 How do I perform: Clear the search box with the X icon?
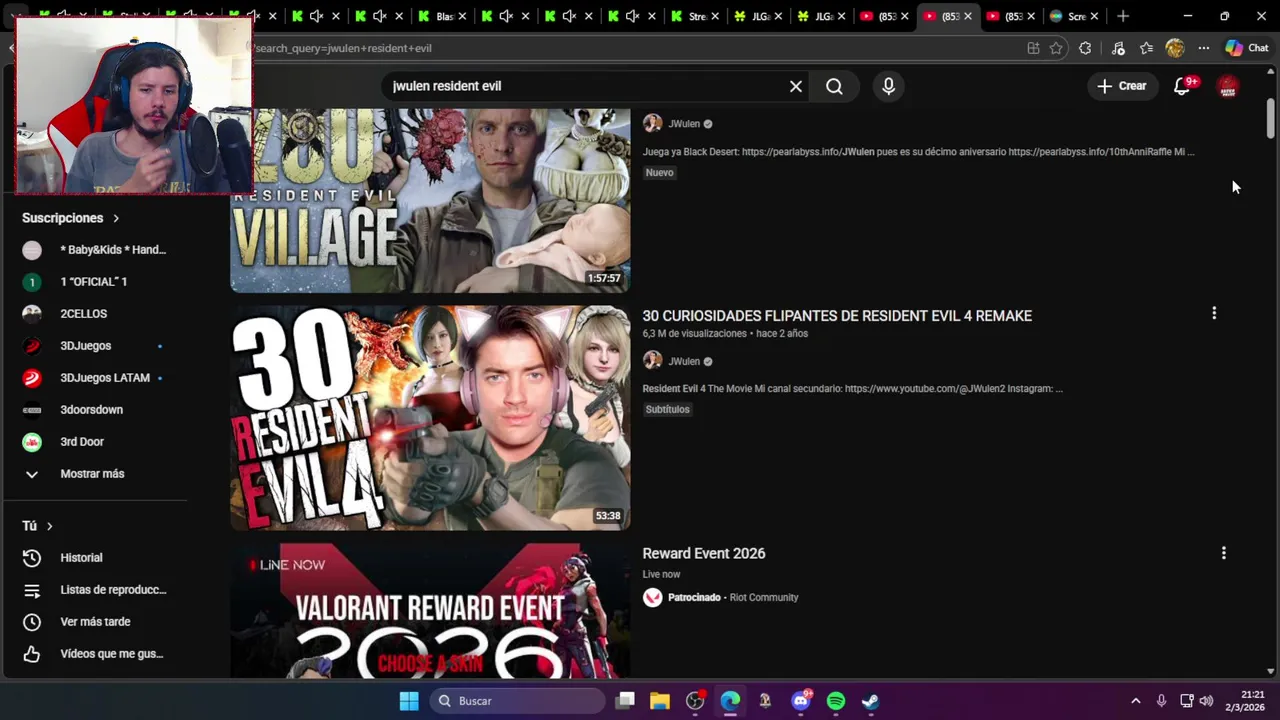796,86
